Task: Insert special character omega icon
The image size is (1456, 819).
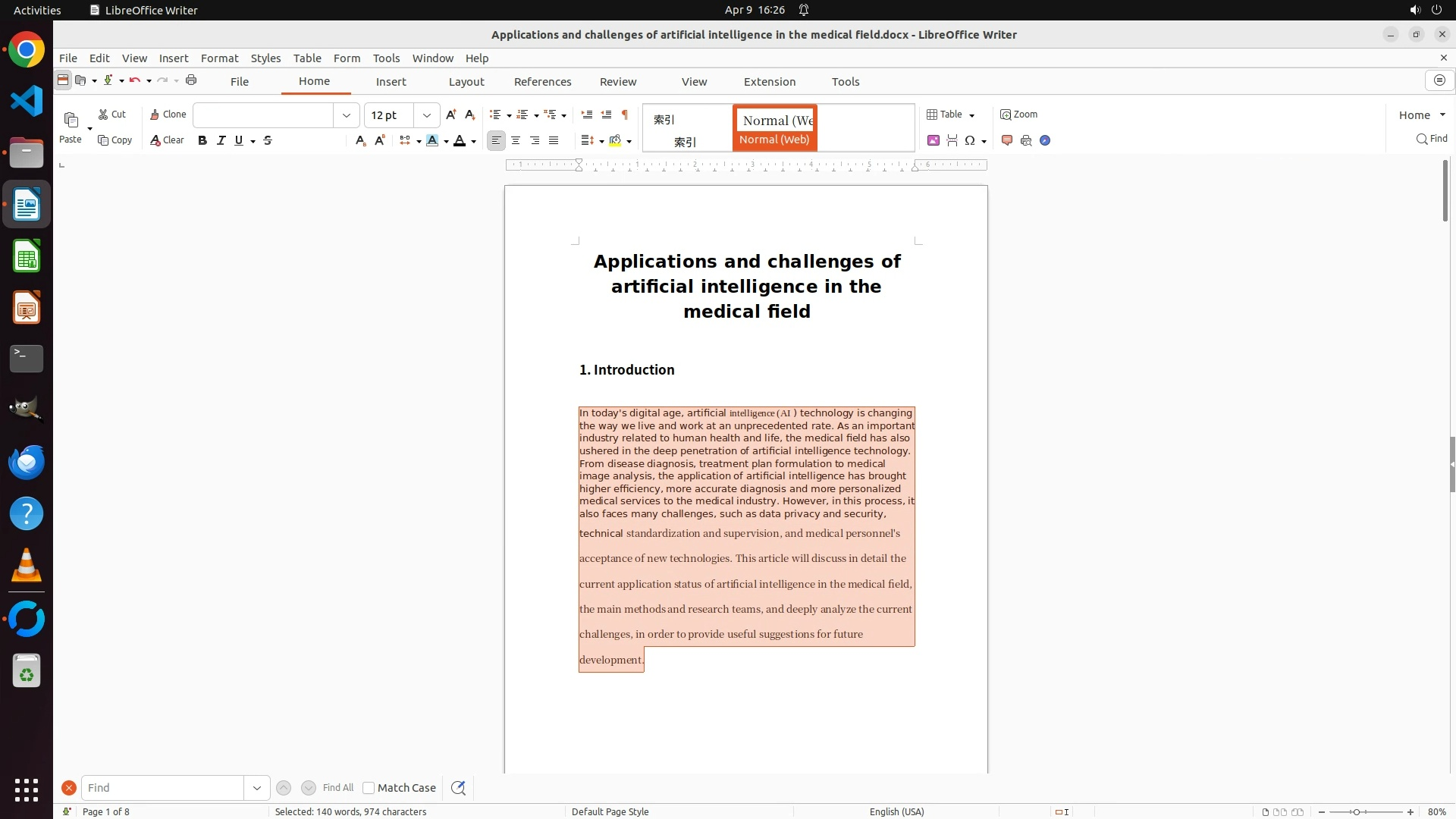Action: [x=969, y=140]
